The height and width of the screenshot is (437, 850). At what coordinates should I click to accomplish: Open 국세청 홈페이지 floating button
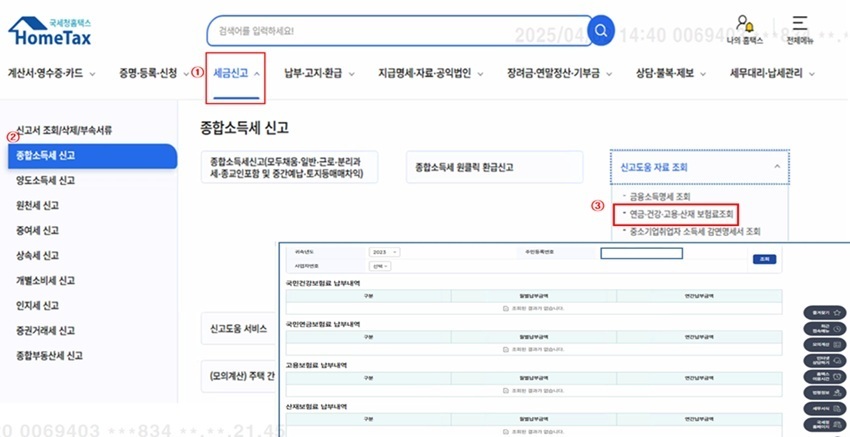[x=825, y=425]
